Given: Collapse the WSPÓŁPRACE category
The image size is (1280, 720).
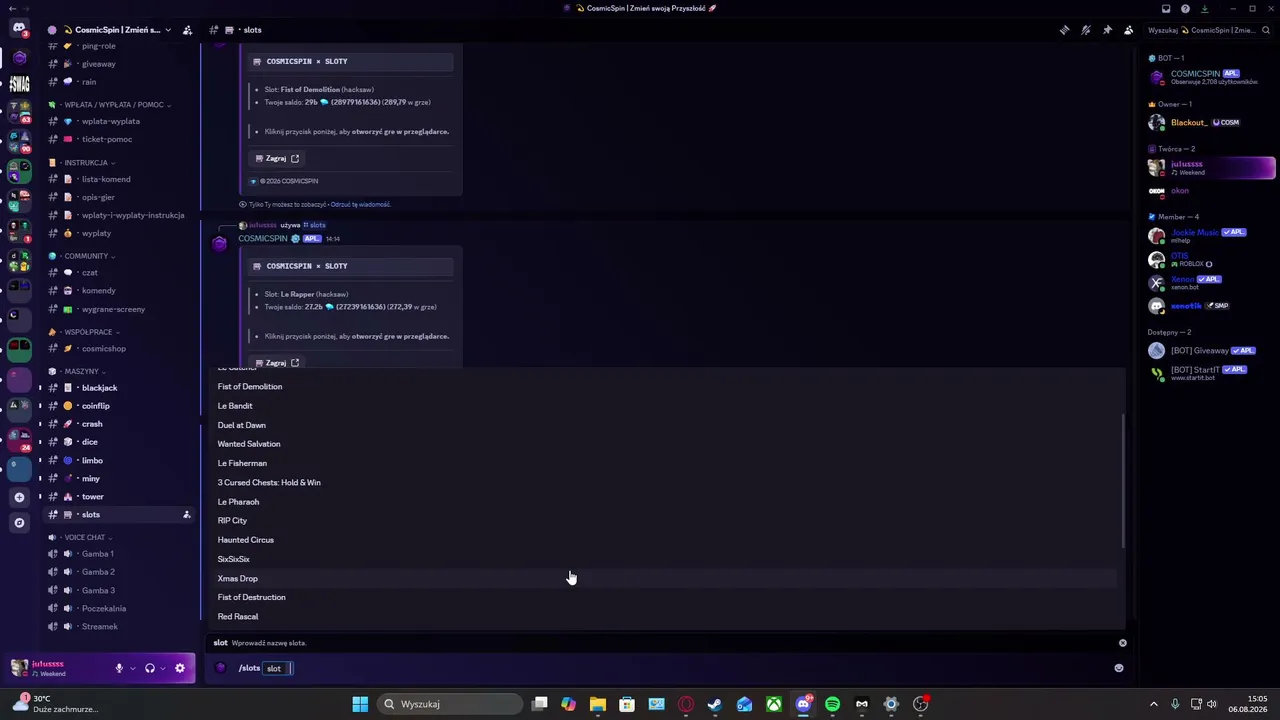Looking at the screenshot, I should coord(85,332).
